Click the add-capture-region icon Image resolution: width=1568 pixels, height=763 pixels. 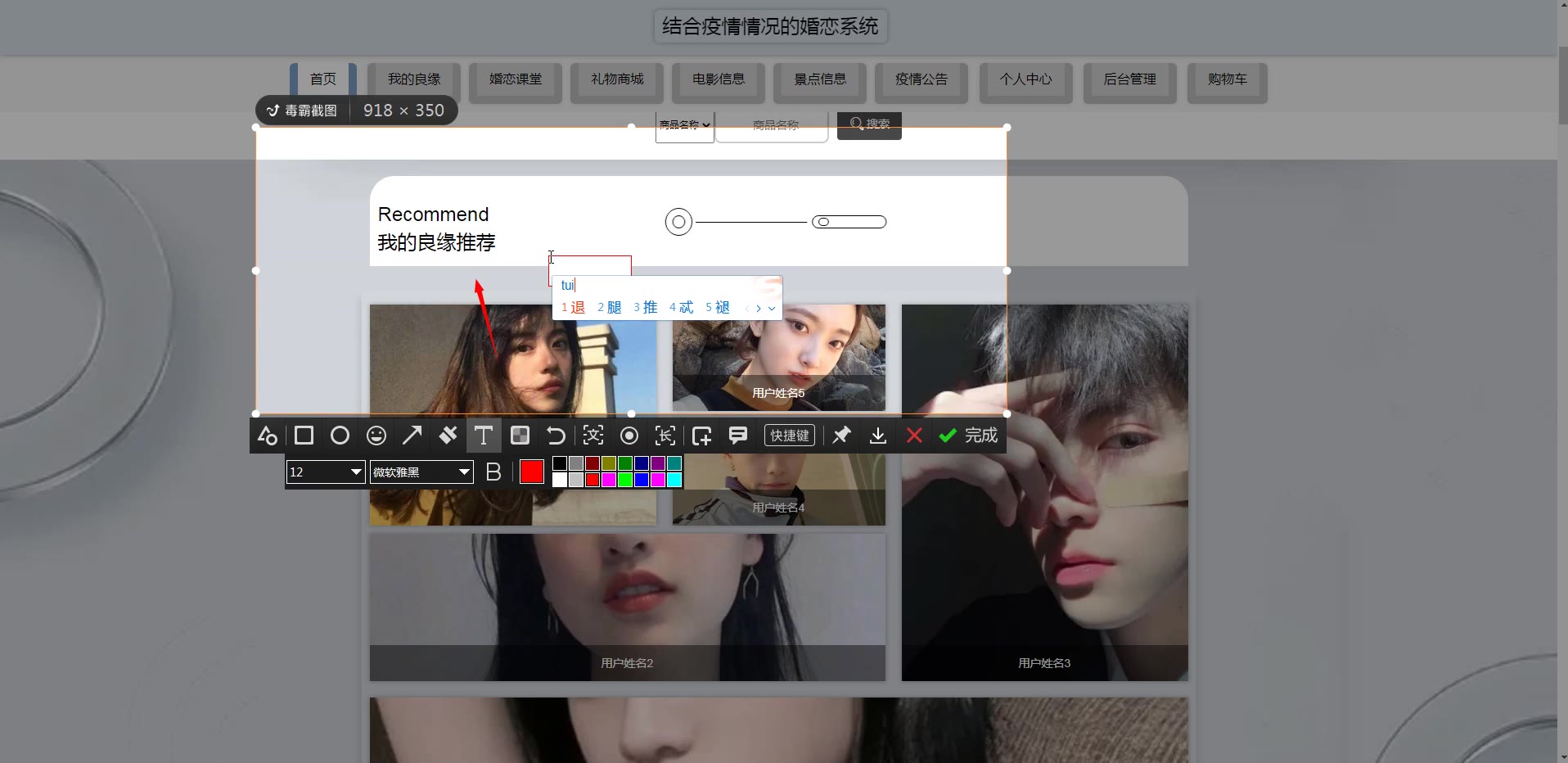click(x=701, y=436)
